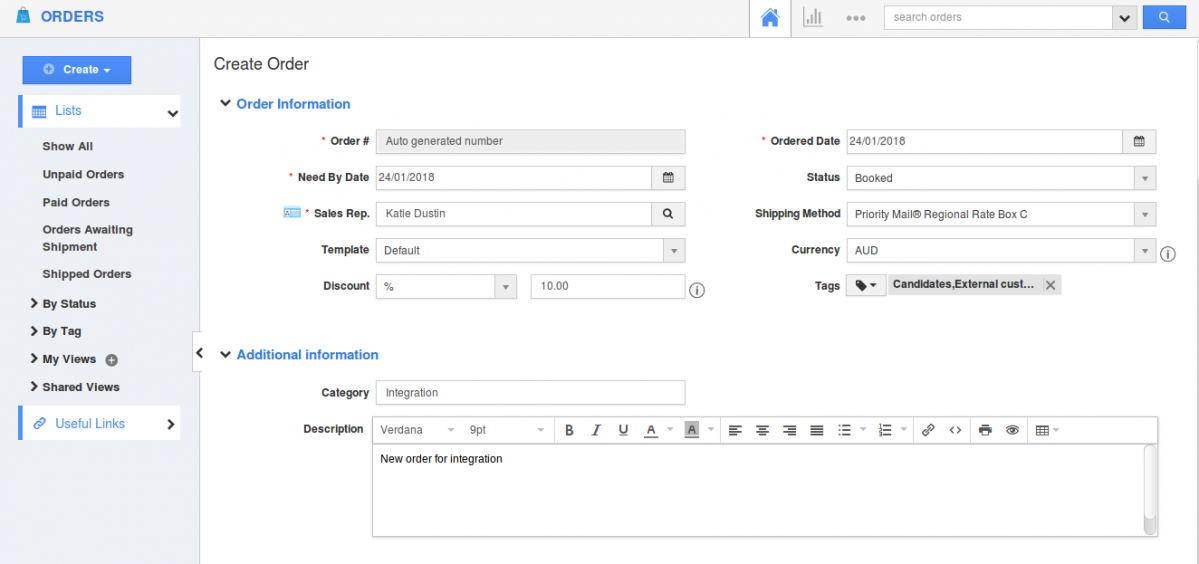Click the ORDERS app title
Screen dimensions: 1199x564
click(72, 16)
